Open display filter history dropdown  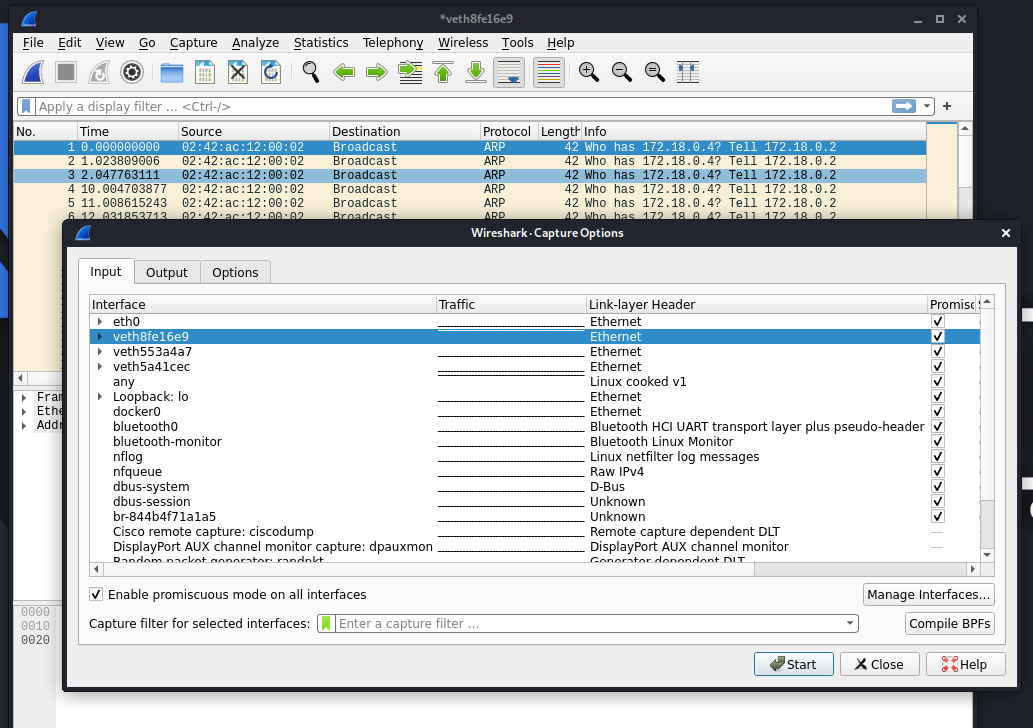coord(927,106)
